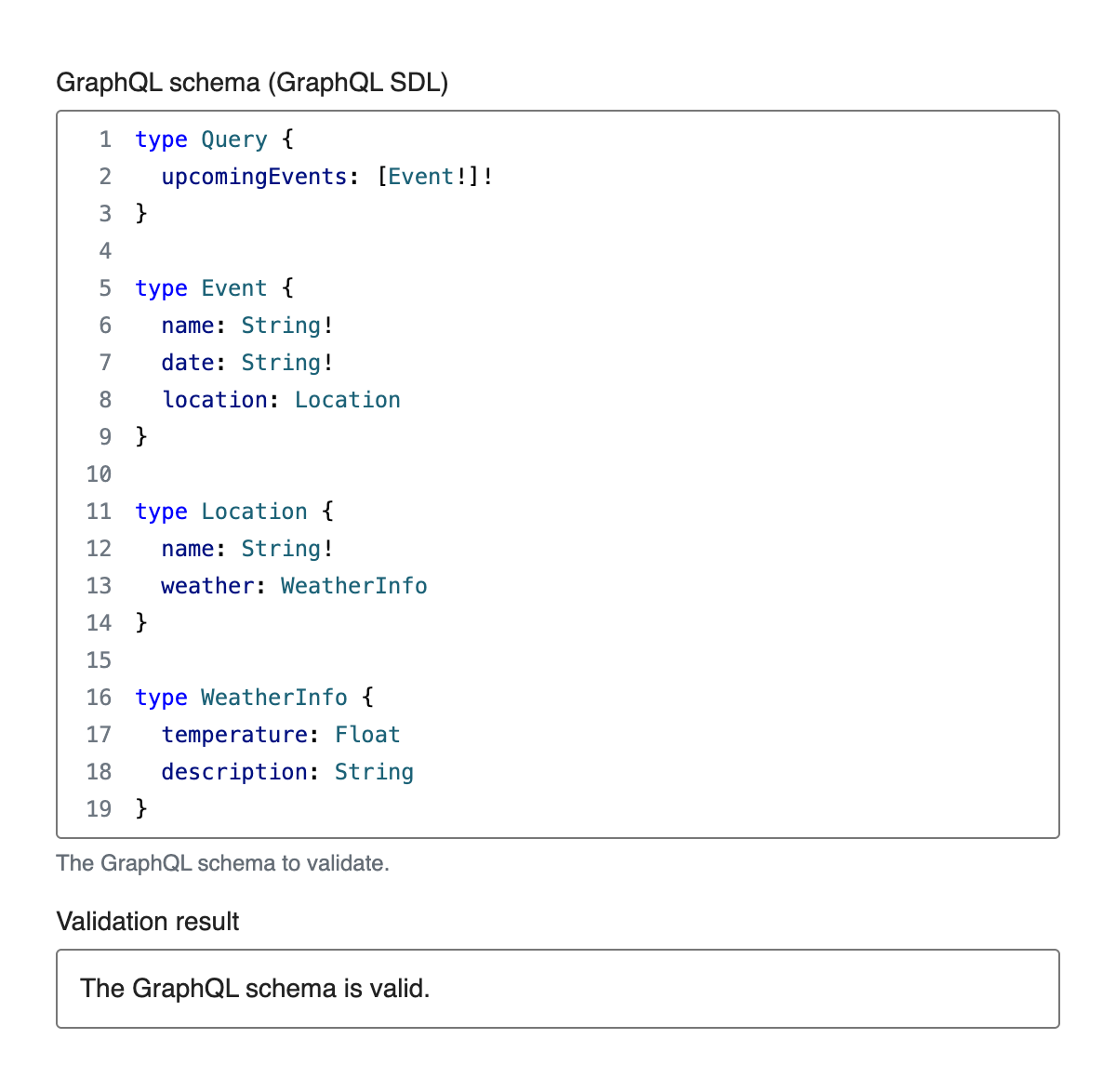Click the 'weather: WeatherInfo' field
This screenshot has width=1116, height=1092.
click(294, 586)
